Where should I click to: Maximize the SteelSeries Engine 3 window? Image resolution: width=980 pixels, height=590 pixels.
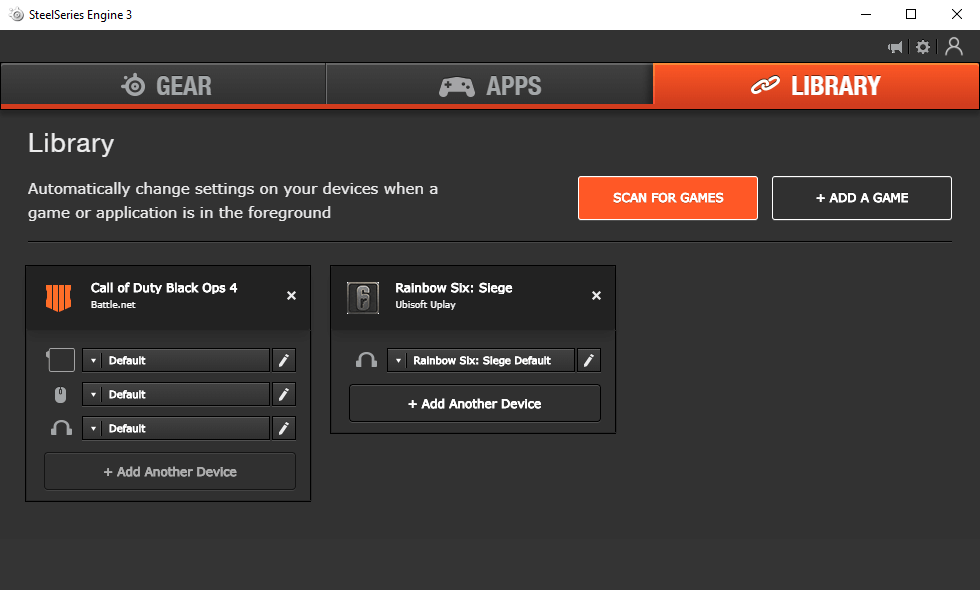pos(911,14)
